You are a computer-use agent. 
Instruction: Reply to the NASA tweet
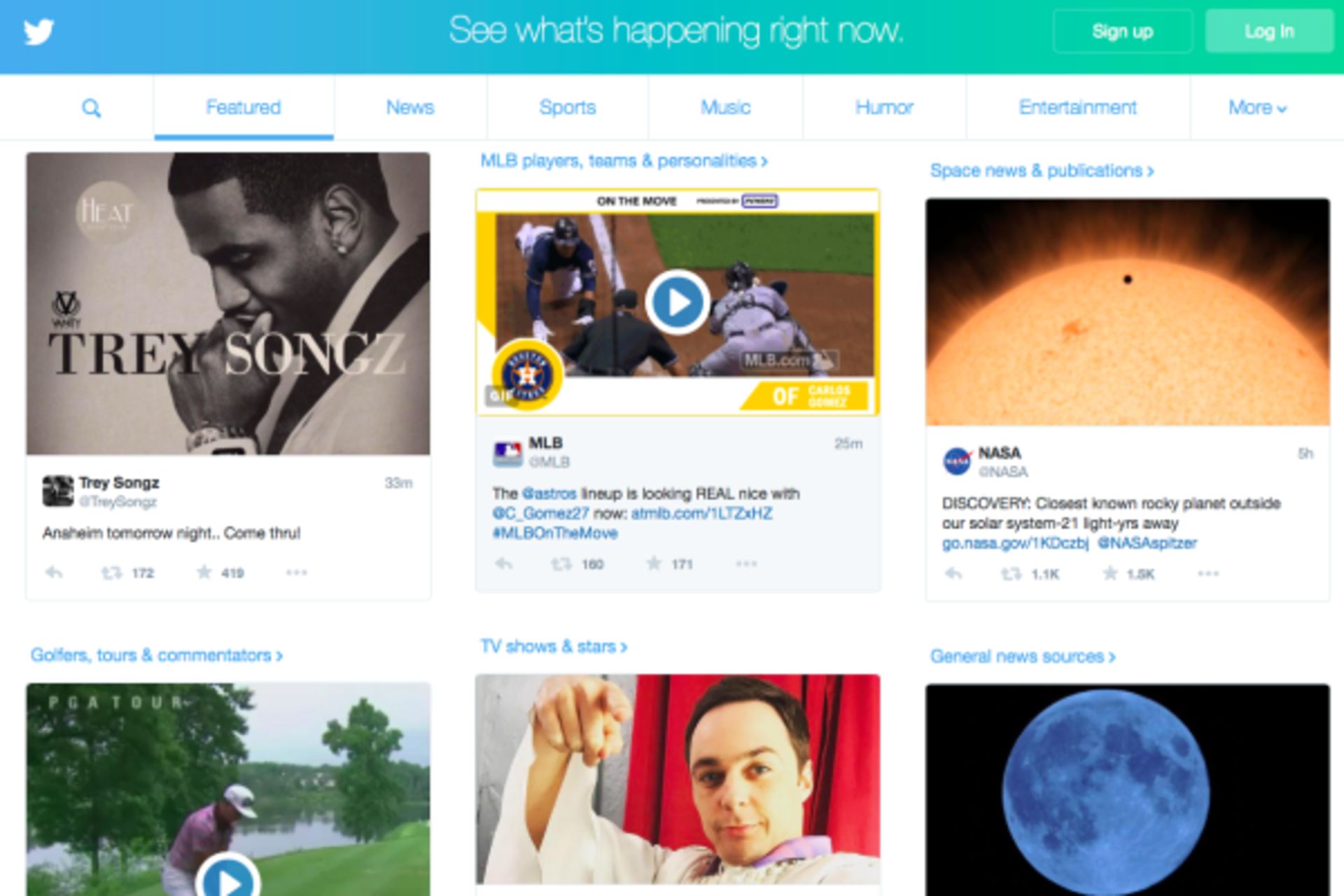953,574
